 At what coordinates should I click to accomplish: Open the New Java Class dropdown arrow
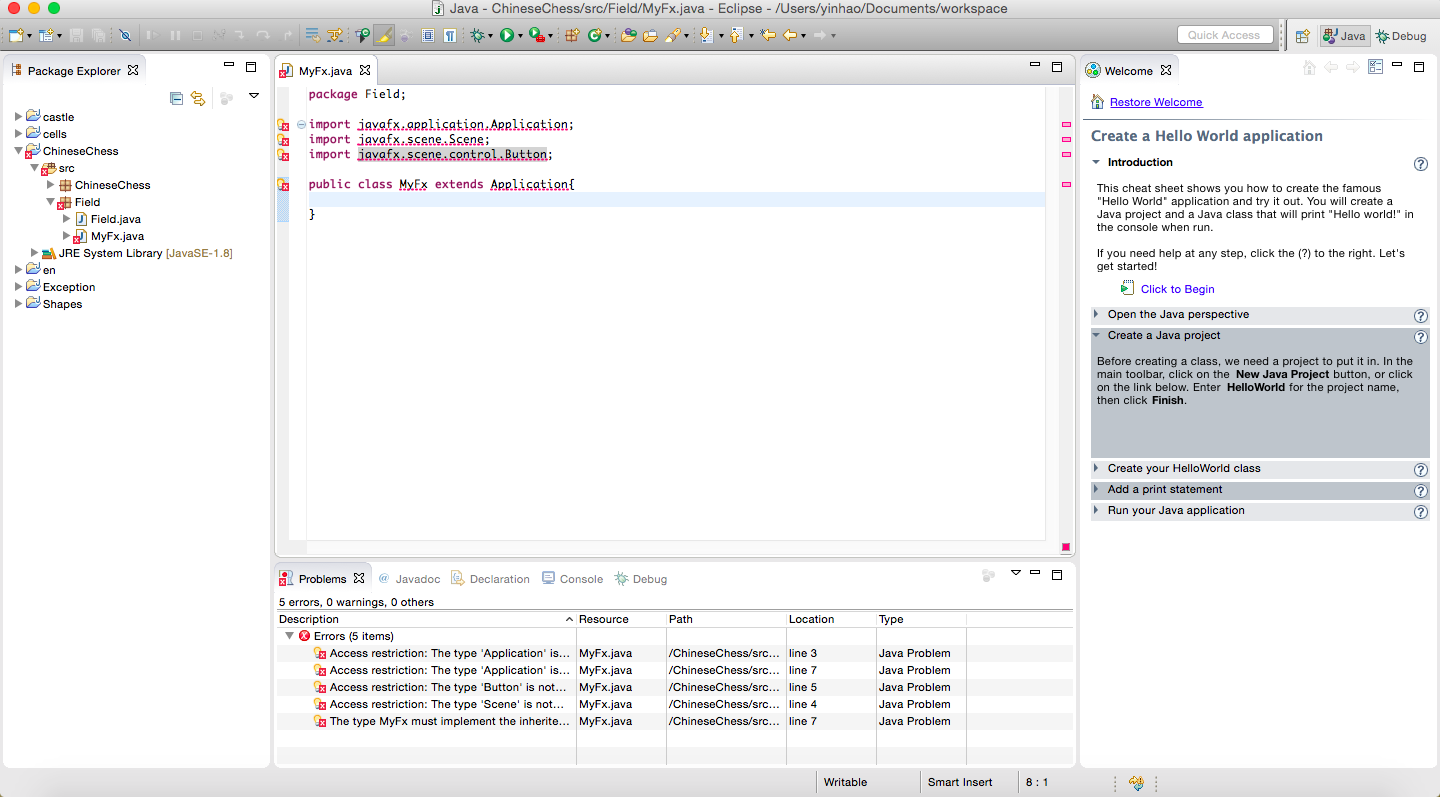(x=607, y=36)
